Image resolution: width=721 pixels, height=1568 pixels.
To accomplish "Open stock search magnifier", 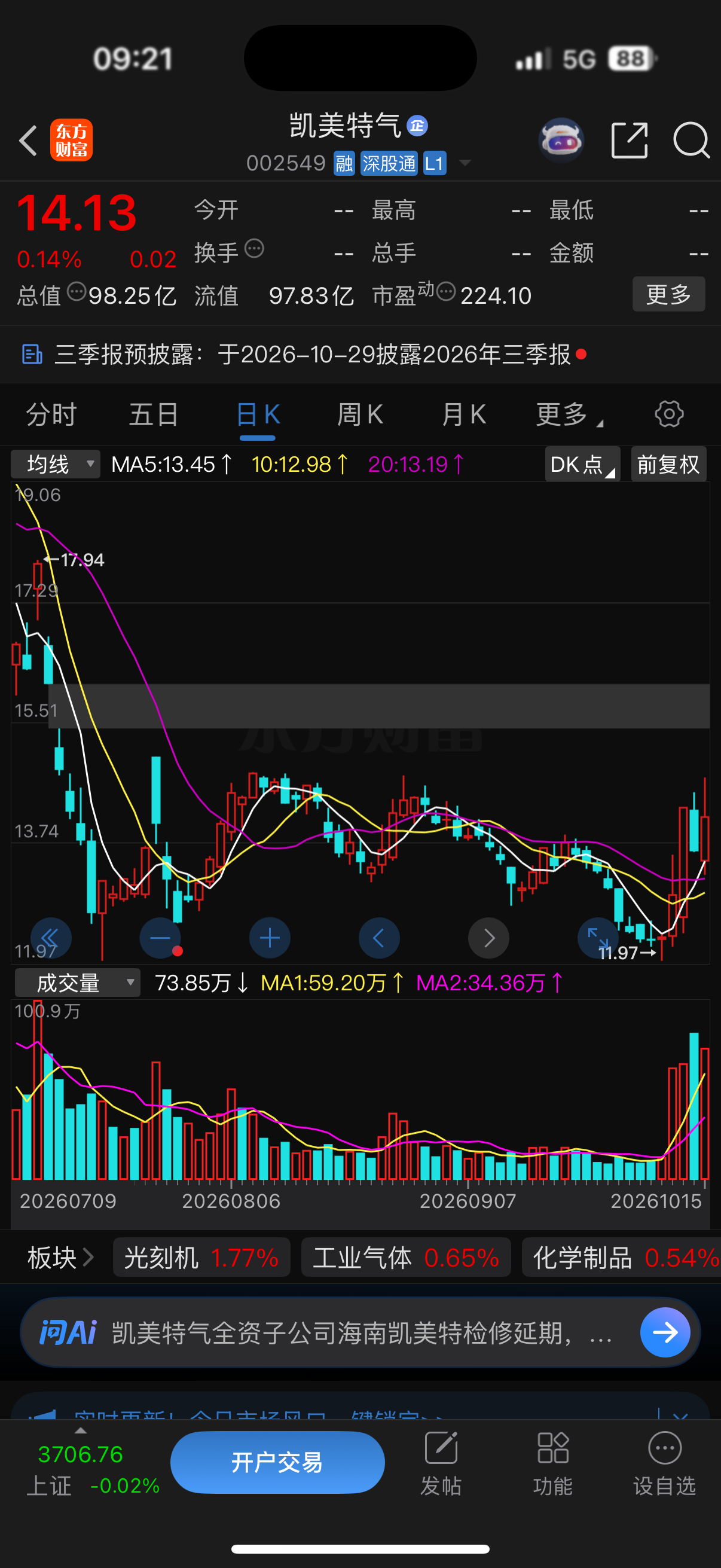I will pyautogui.click(x=691, y=140).
